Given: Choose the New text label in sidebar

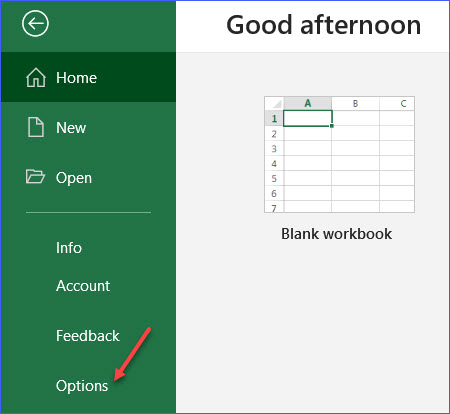Looking at the screenshot, I should (71, 128).
